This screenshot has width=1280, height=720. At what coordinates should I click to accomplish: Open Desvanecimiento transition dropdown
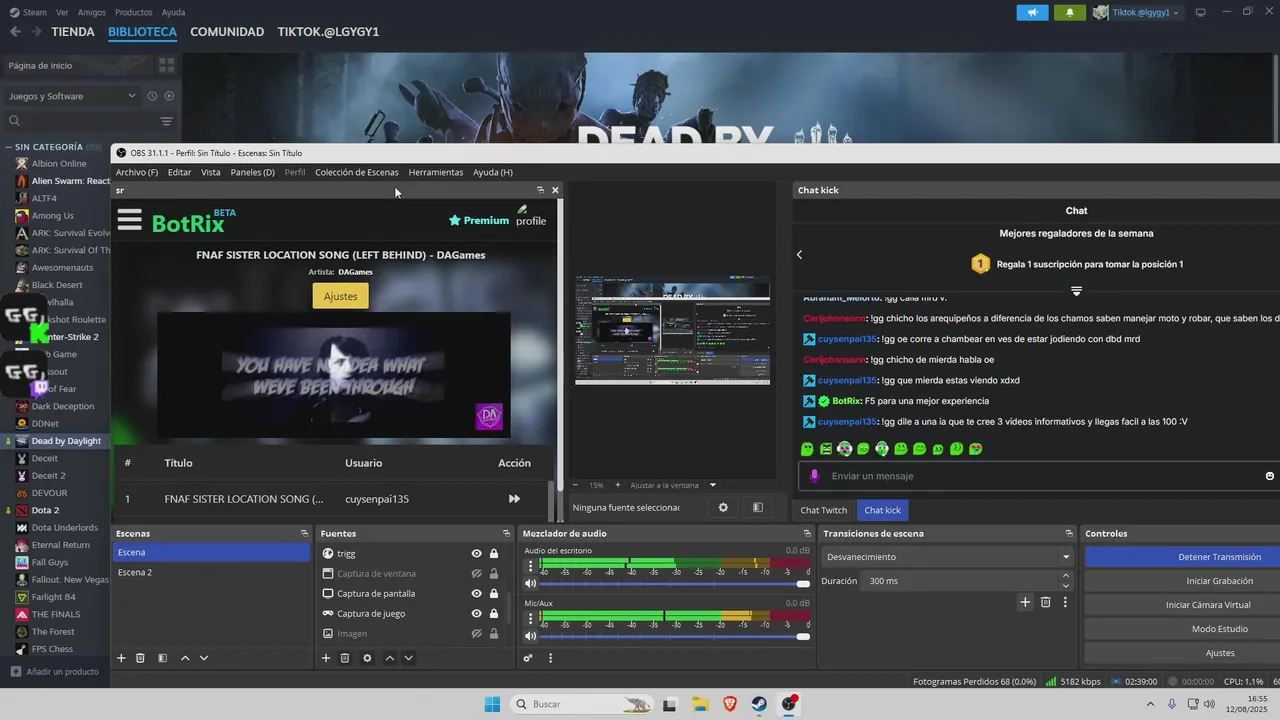click(947, 557)
